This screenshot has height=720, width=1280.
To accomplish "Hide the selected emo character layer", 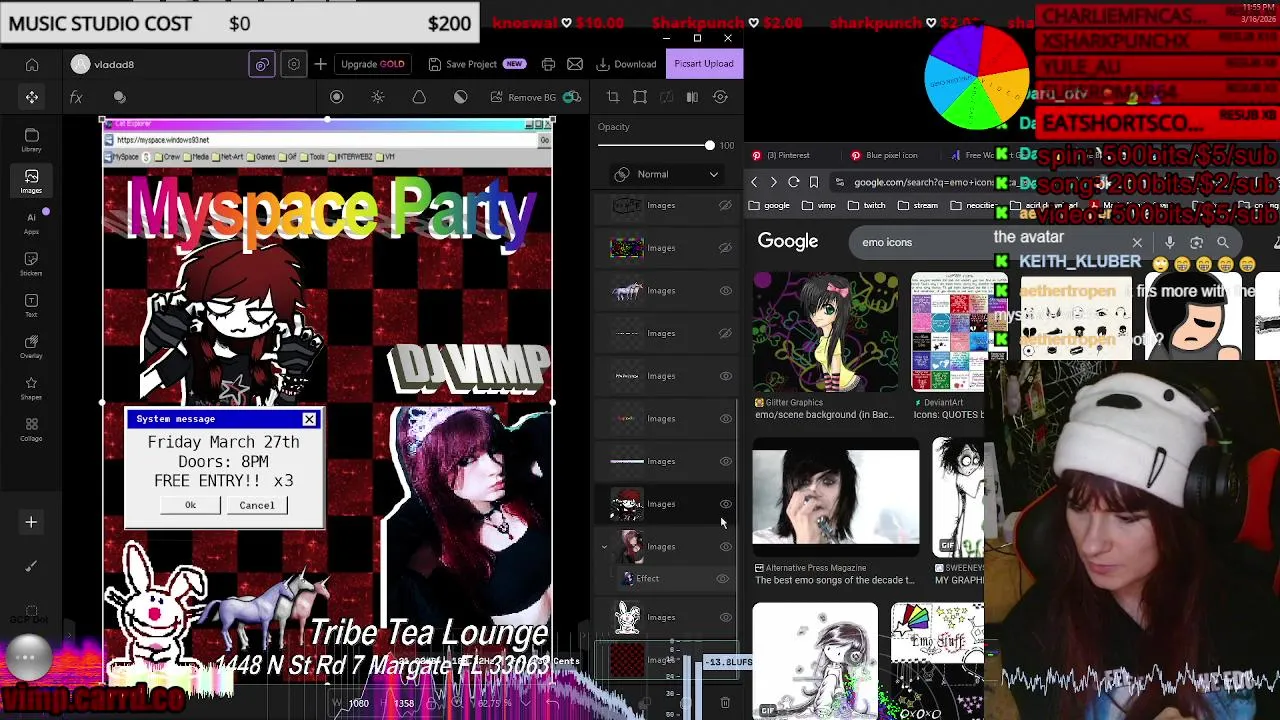I will coord(726,504).
